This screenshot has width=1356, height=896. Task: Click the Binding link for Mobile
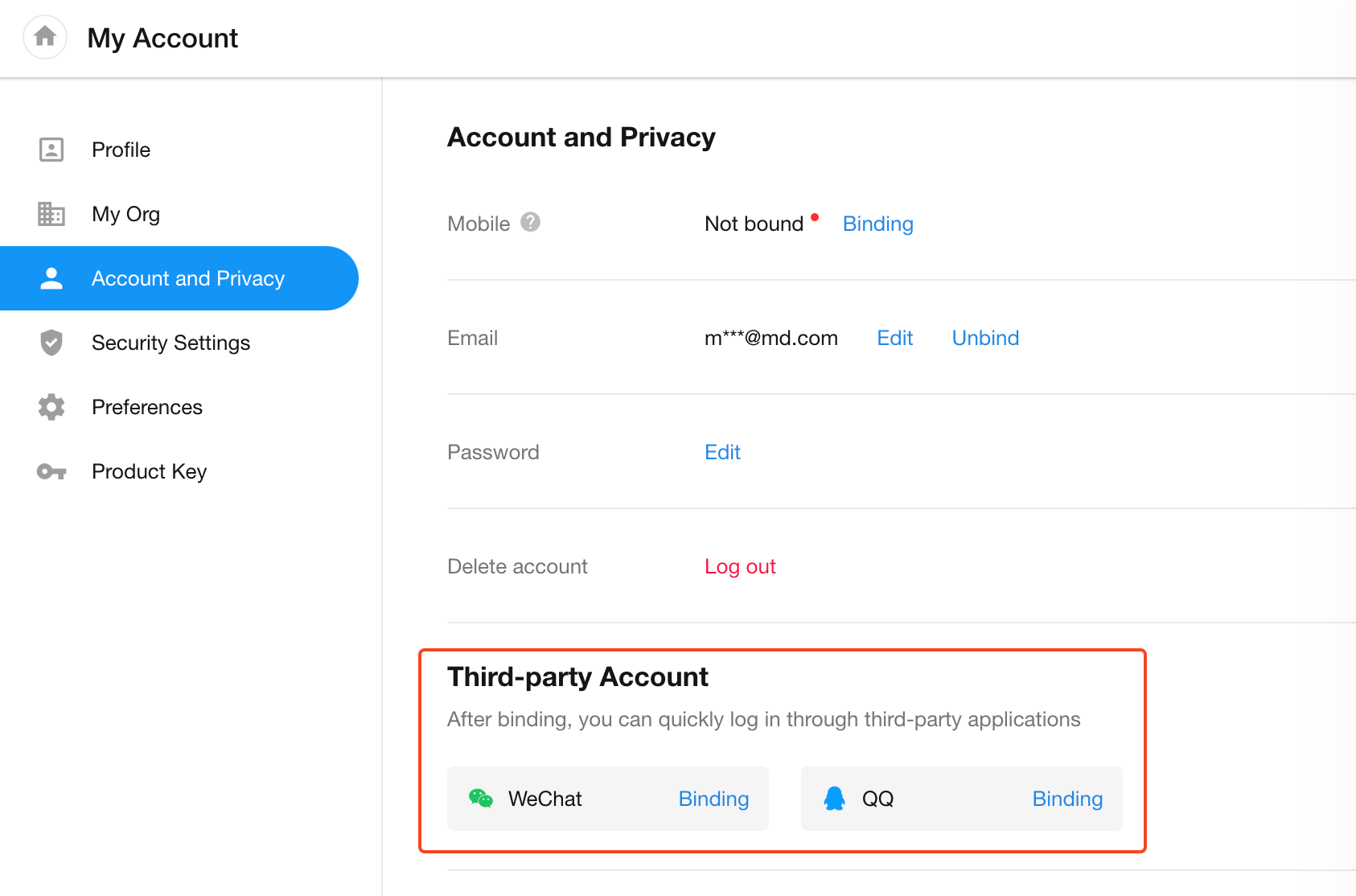[x=877, y=224]
